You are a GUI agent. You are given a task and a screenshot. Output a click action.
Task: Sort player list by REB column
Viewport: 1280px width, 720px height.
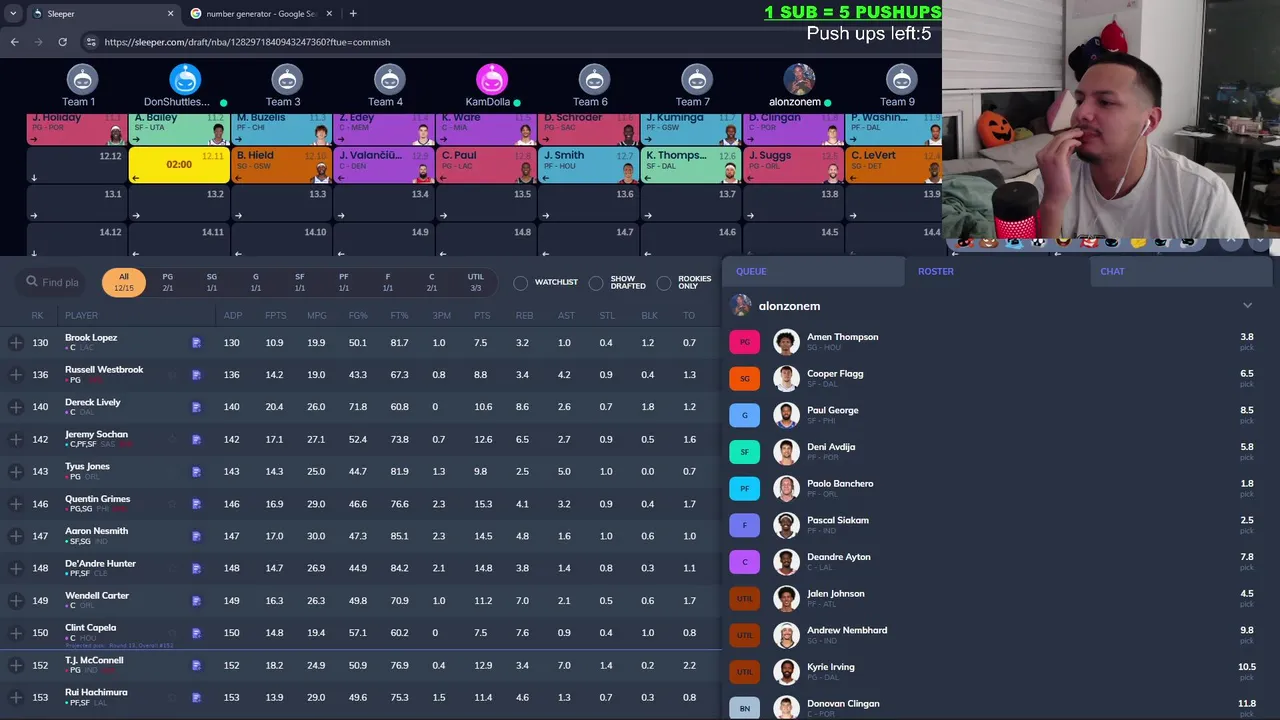click(x=523, y=315)
